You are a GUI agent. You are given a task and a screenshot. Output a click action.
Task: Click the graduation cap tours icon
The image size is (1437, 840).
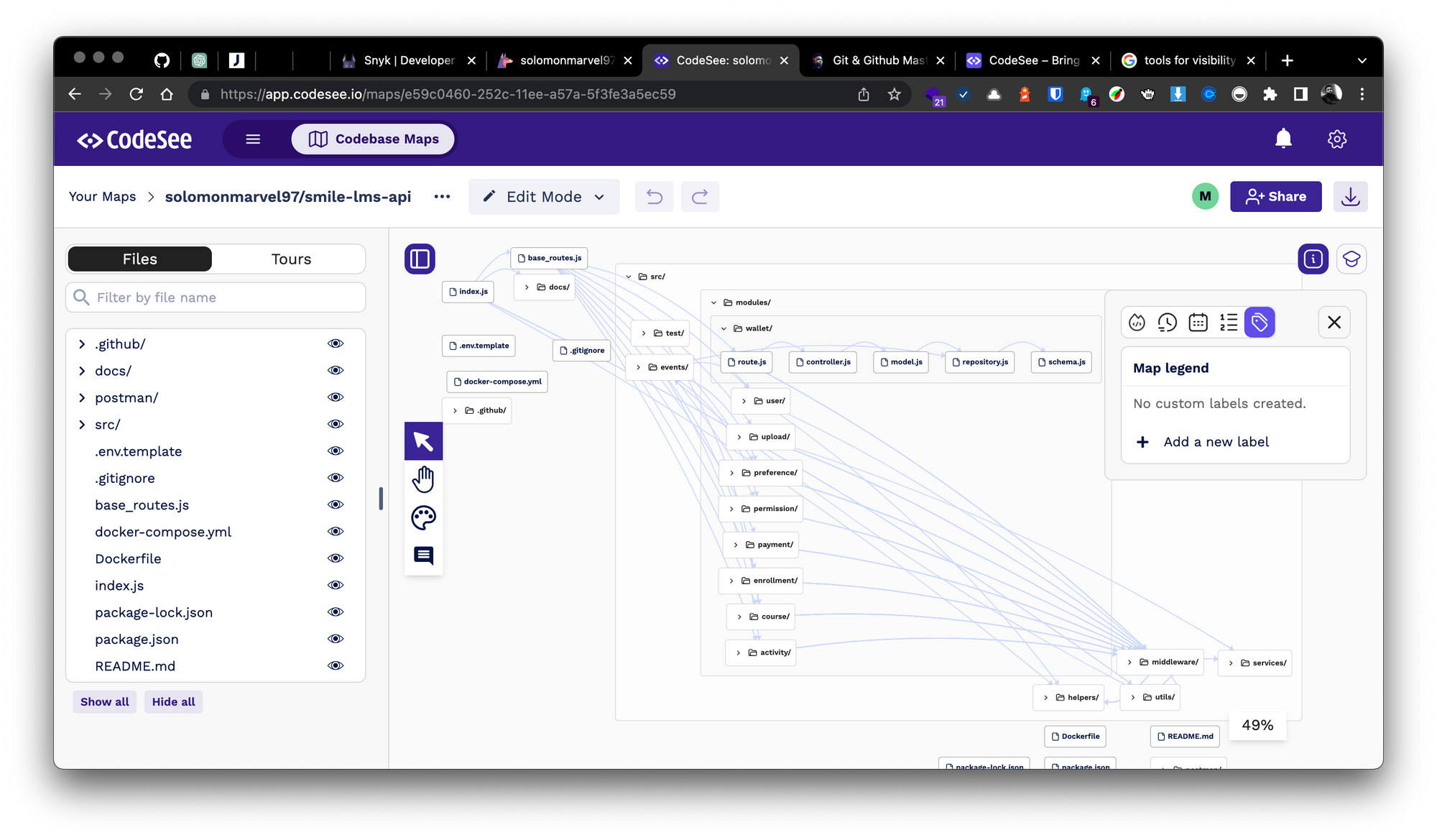point(1351,259)
